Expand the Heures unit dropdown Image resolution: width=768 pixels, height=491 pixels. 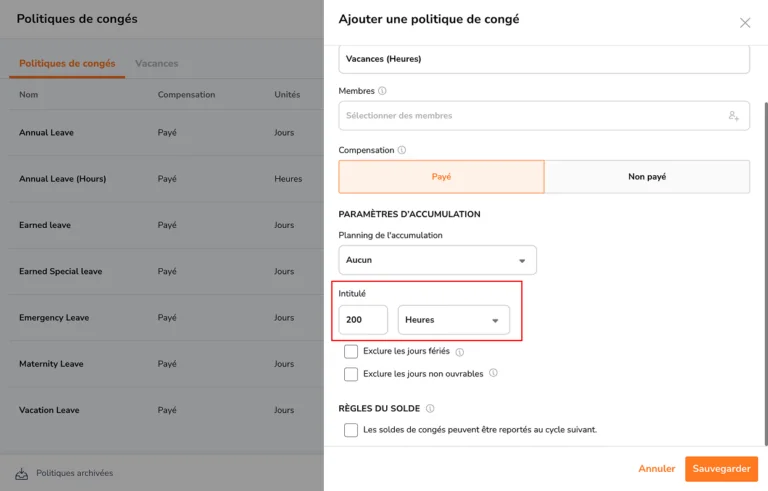pyautogui.click(x=453, y=320)
